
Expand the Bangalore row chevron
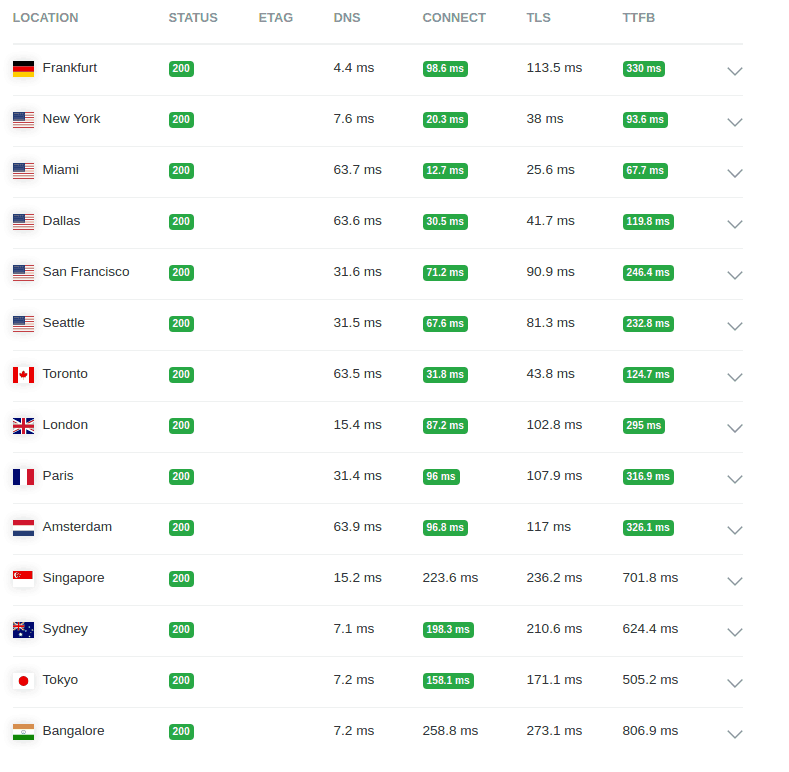click(x=735, y=734)
